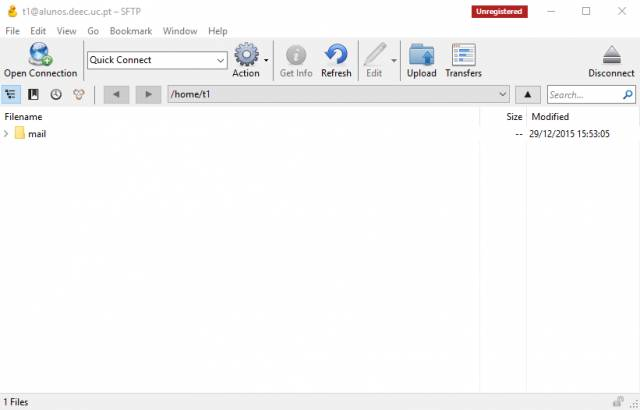
Task: Go up to parent directory
Action: pos(528,95)
